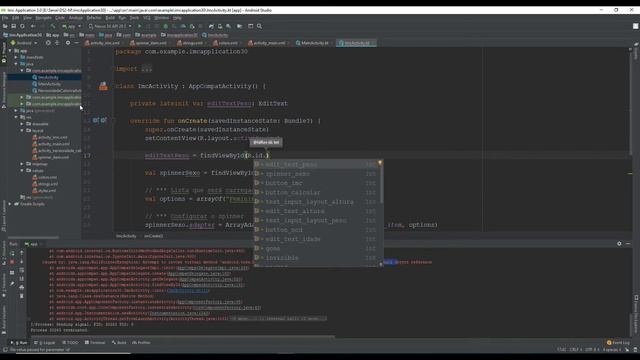Open the File menu
The width and height of the screenshot is (640, 360).
(x=5, y=18)
